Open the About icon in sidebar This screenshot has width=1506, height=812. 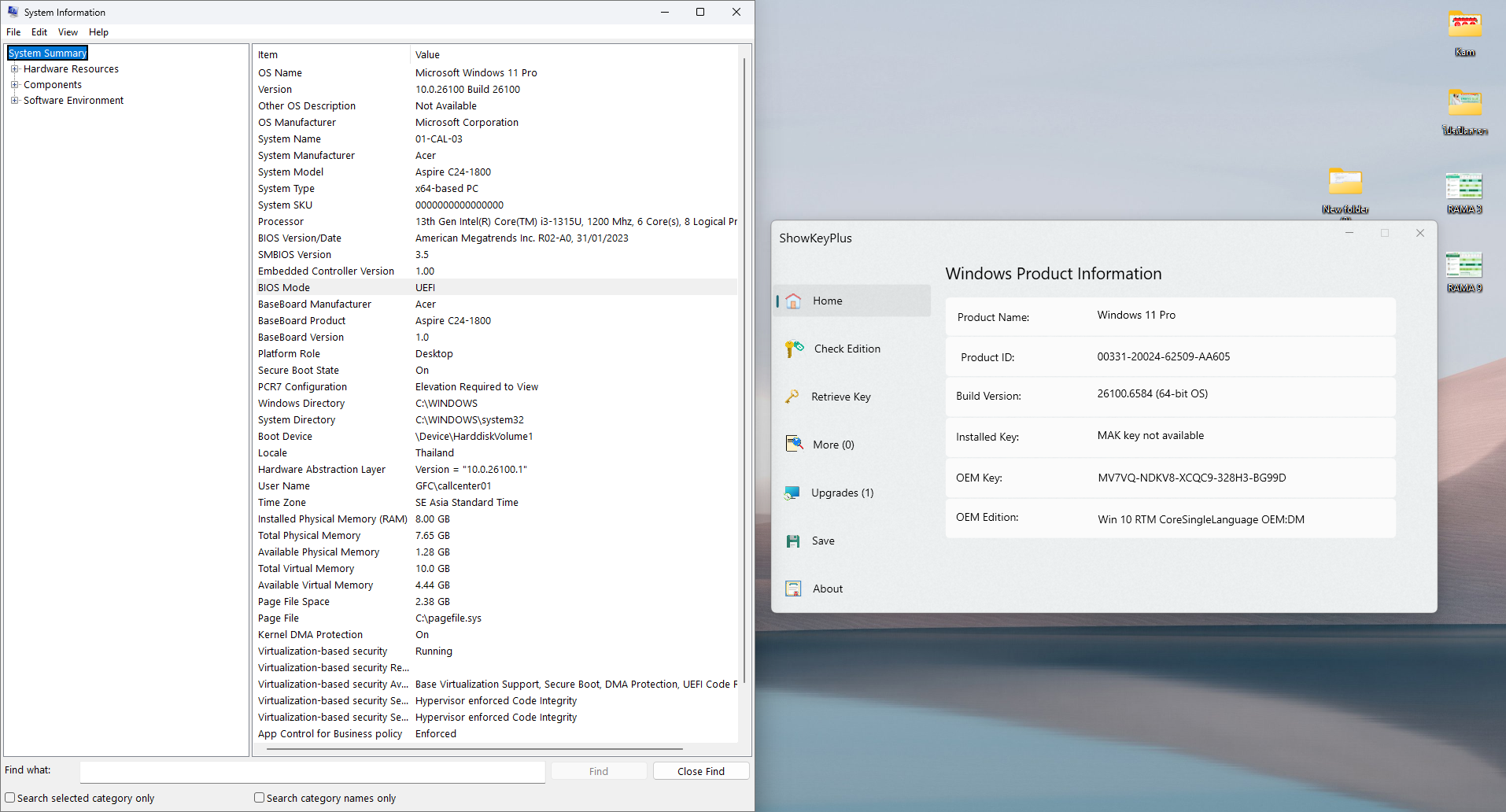pyautogui.click(x=793, y=589)
